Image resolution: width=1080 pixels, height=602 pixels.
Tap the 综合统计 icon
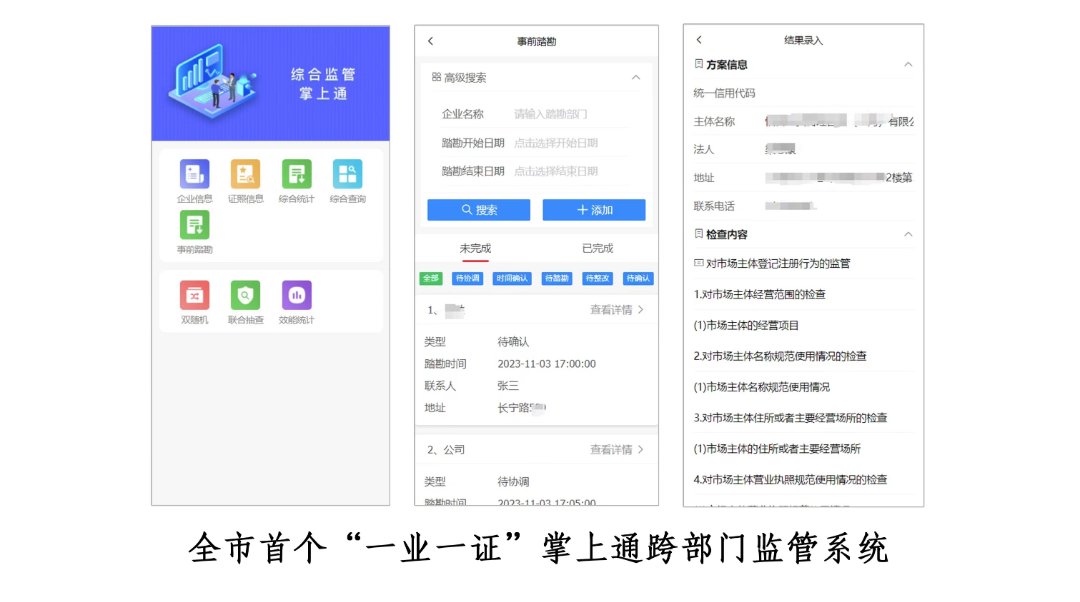(296, 175)
